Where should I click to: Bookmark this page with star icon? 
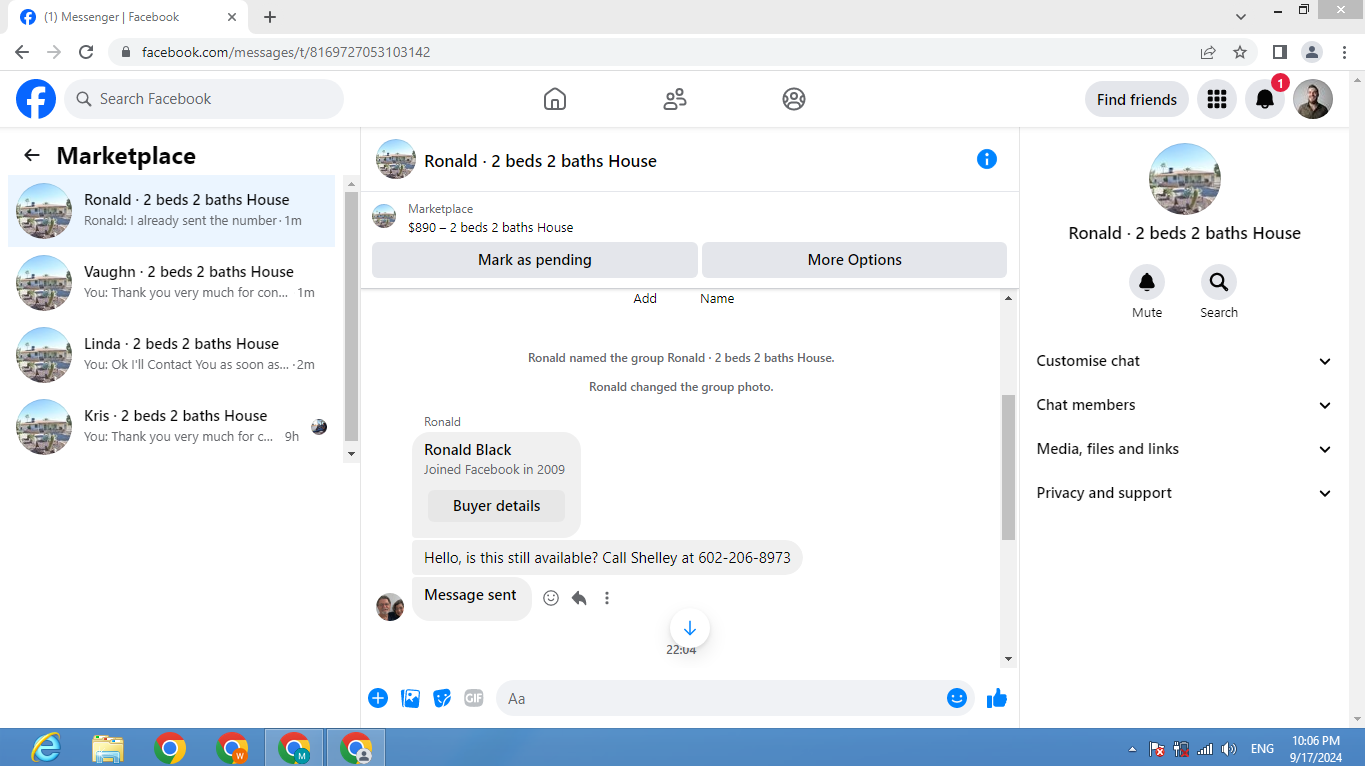coord(1240,52)
